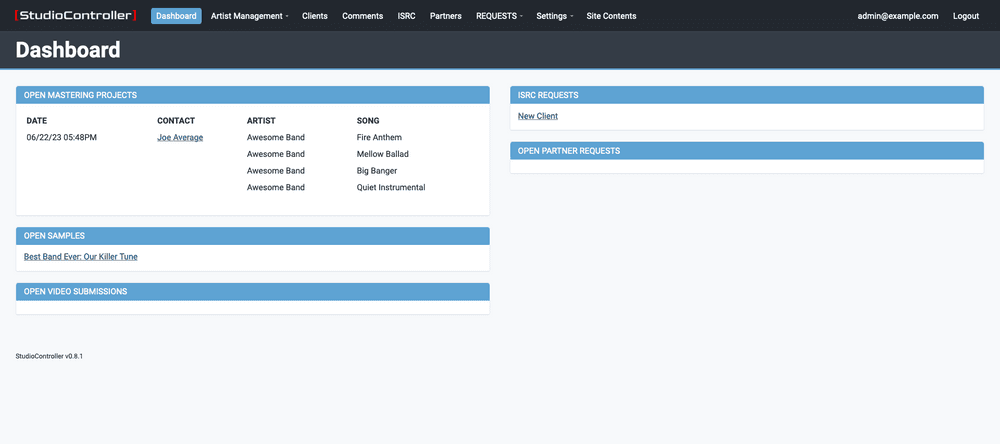The image size is (1000, 444).
Task: Click the admin@example.com account link
Action: pyautogui.click(x=898, y=16)
